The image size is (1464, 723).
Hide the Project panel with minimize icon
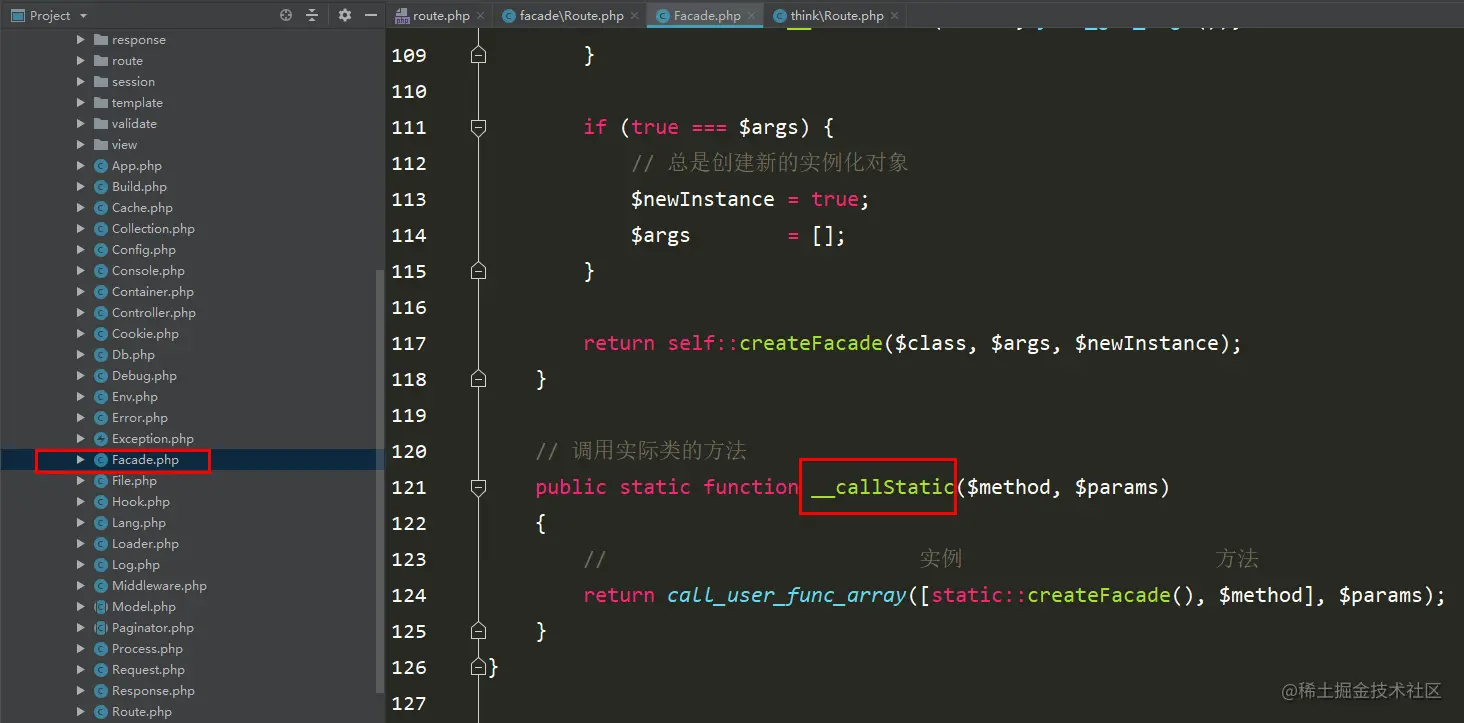click(x=371, y=15)
